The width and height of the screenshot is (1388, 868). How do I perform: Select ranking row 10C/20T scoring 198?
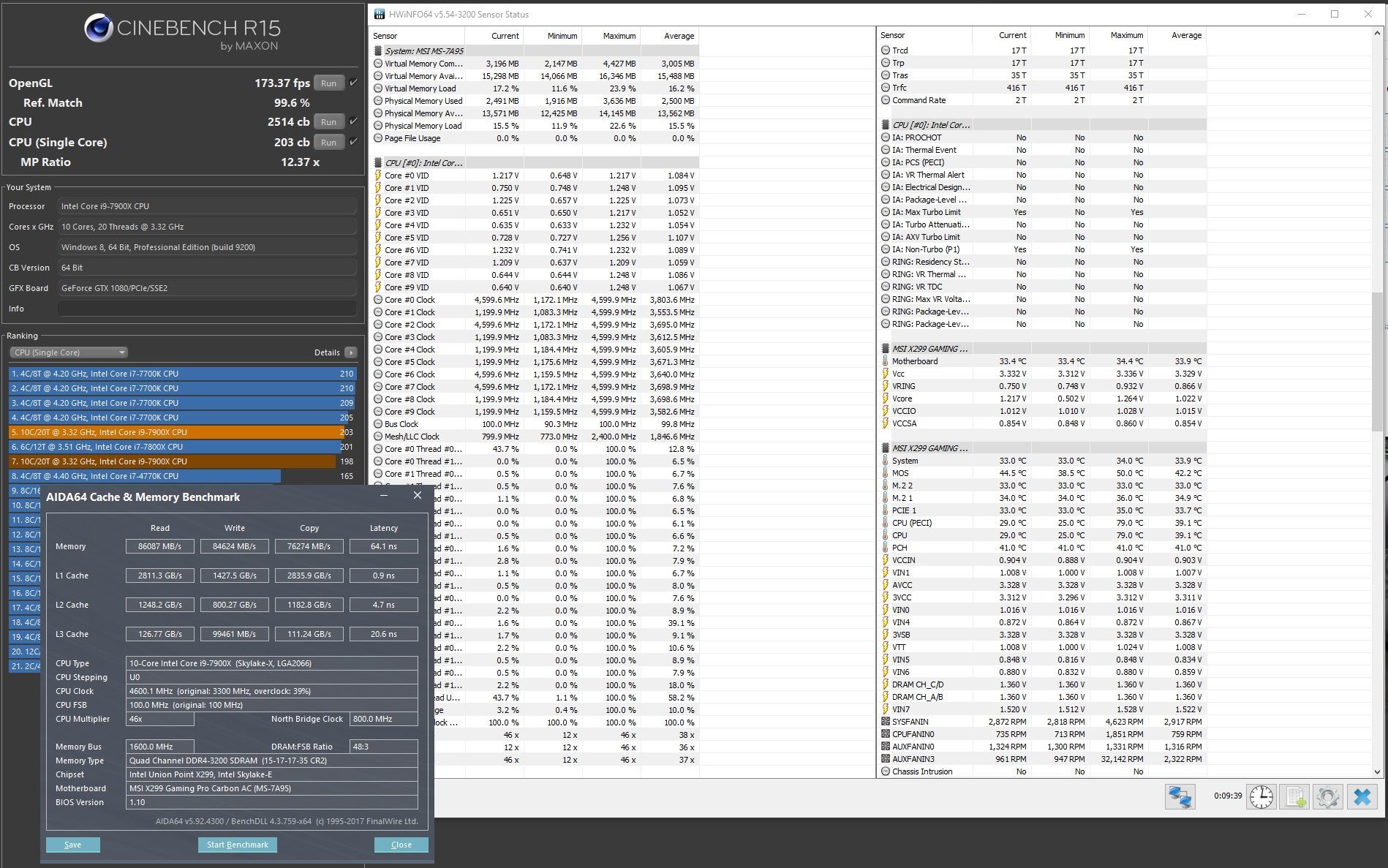point(182,461)
